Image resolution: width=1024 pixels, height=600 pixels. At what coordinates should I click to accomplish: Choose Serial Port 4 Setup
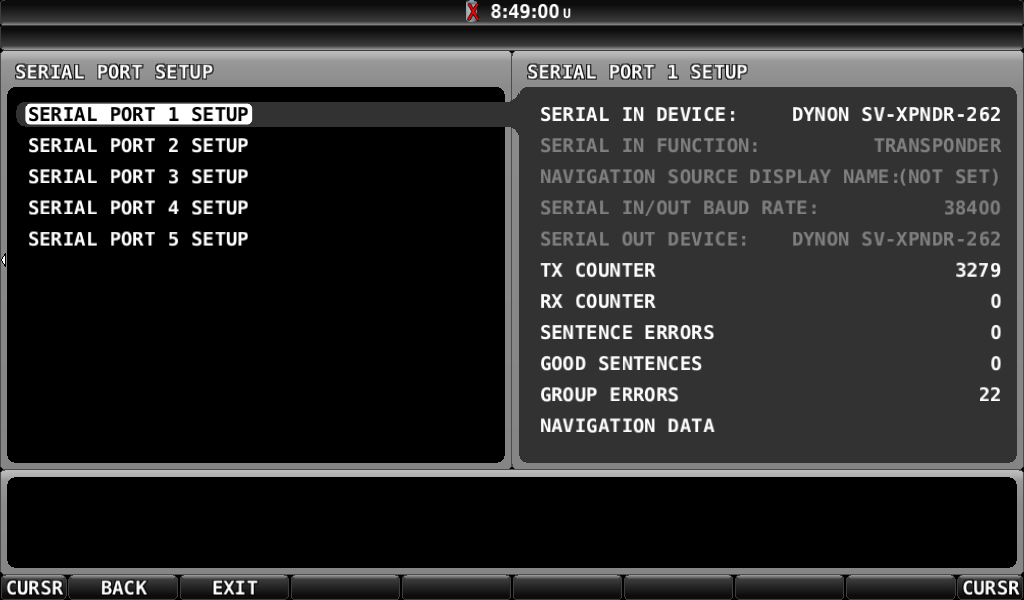pos(138,208)
